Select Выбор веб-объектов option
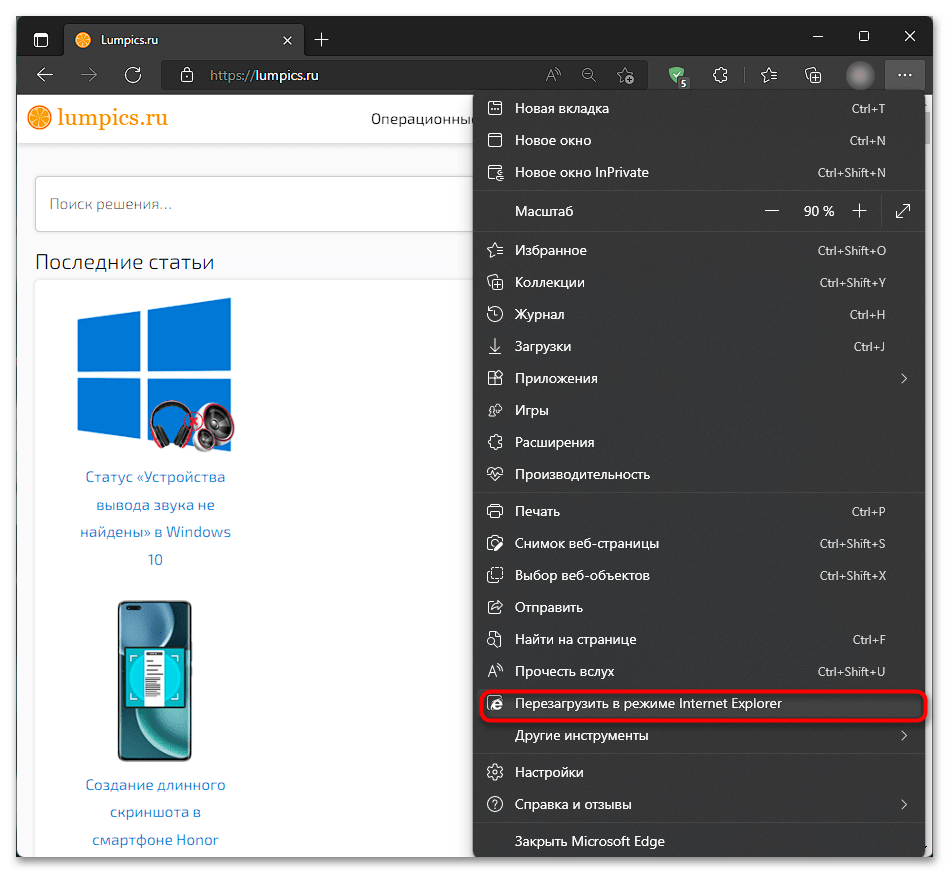This screenshot has height=873, width=949. (698, 576)
